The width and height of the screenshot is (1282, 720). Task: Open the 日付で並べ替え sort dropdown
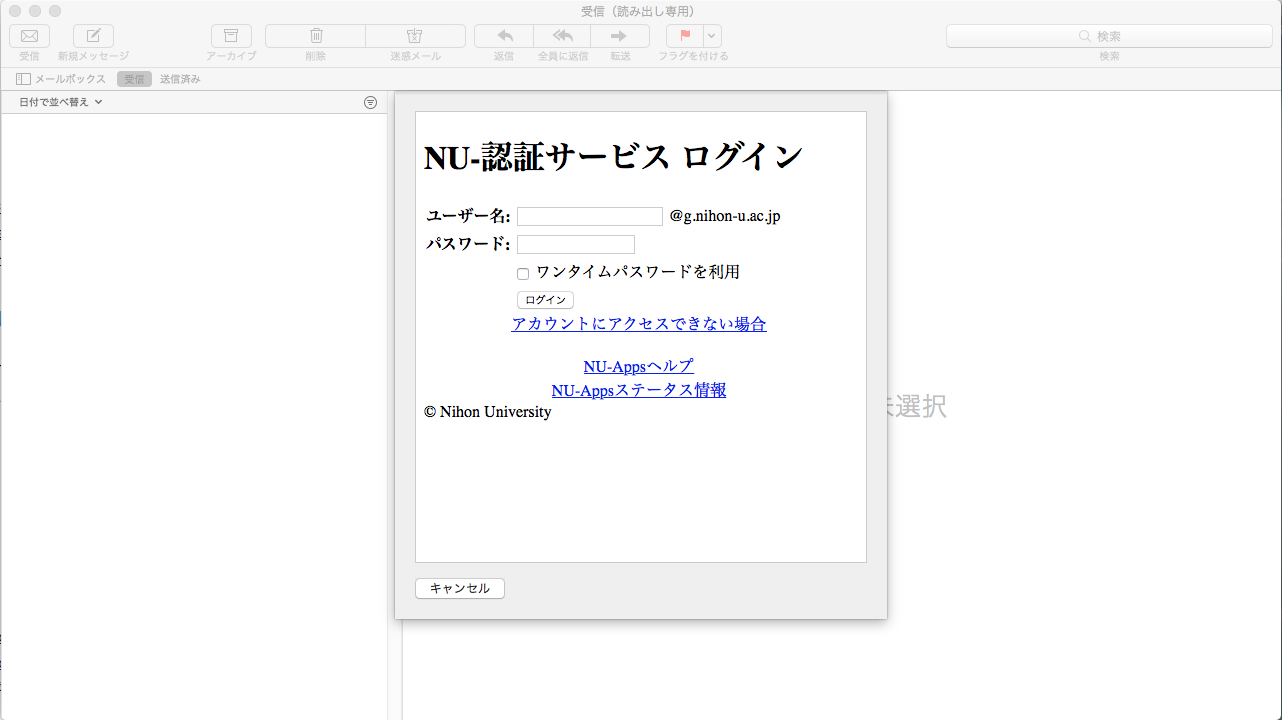tap(61, 102)
